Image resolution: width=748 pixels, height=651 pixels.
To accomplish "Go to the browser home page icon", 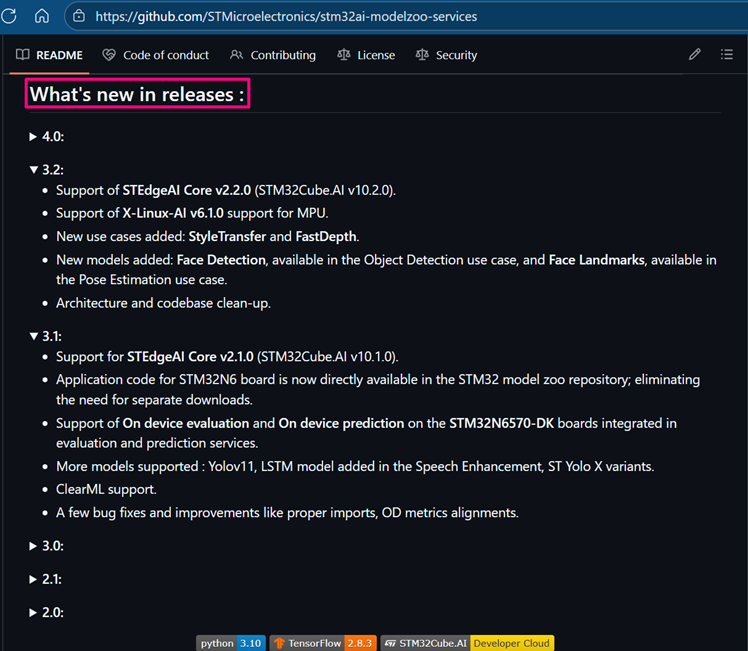I will (42, 16).
